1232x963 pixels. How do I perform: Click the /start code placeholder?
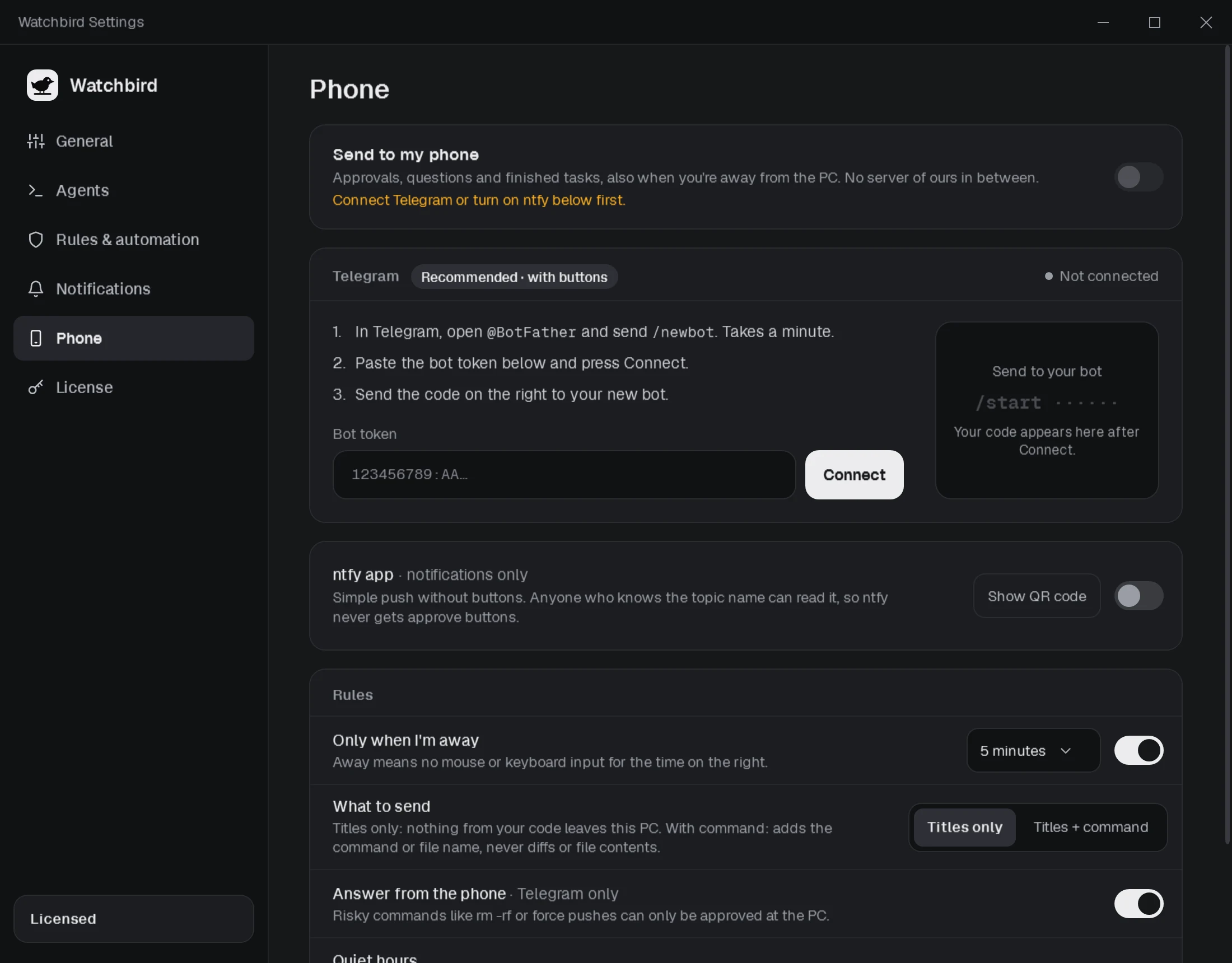pos(1047,403)
